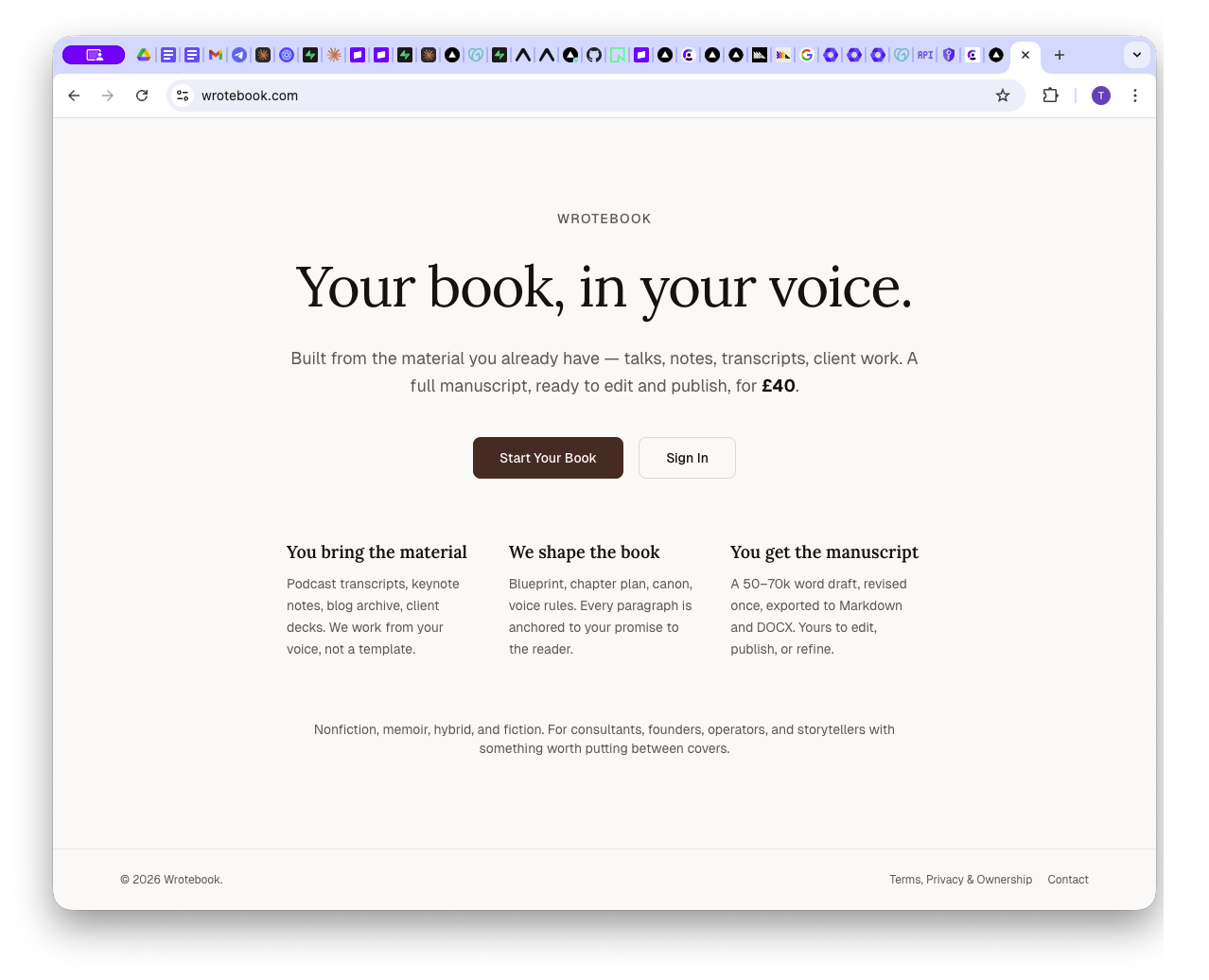Open the Contact footer link

point(1068,880)
